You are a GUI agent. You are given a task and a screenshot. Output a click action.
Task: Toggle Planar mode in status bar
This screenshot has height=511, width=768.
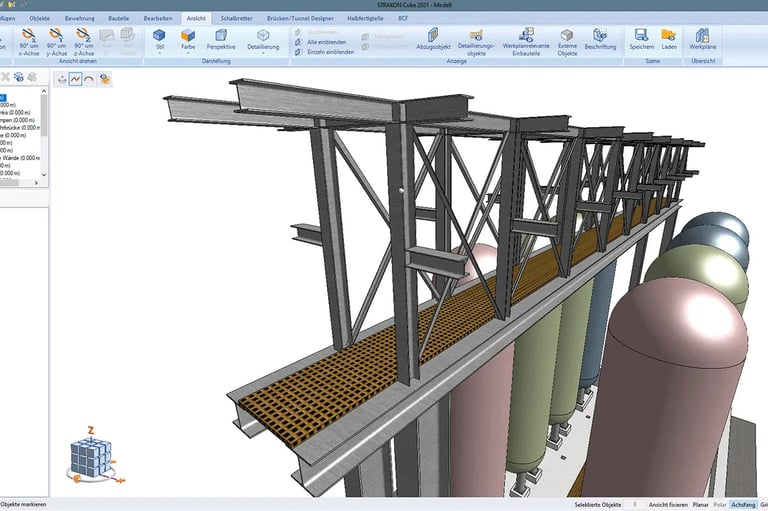point(700,505)
